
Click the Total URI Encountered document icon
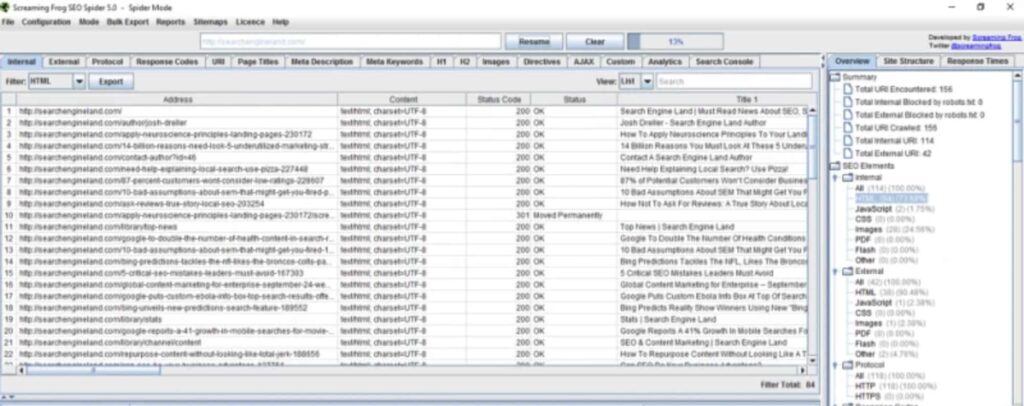click(x=847, y=90)
